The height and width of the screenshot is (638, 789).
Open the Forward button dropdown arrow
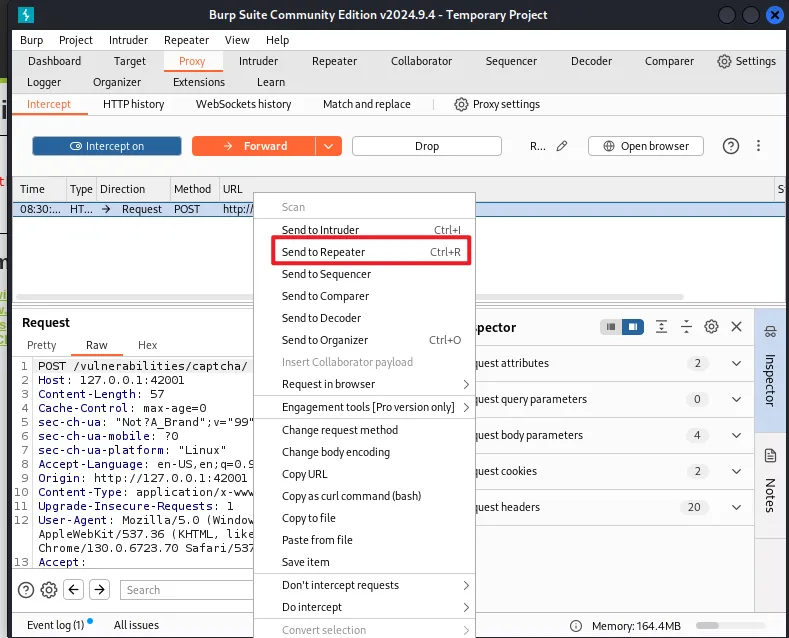329,146
